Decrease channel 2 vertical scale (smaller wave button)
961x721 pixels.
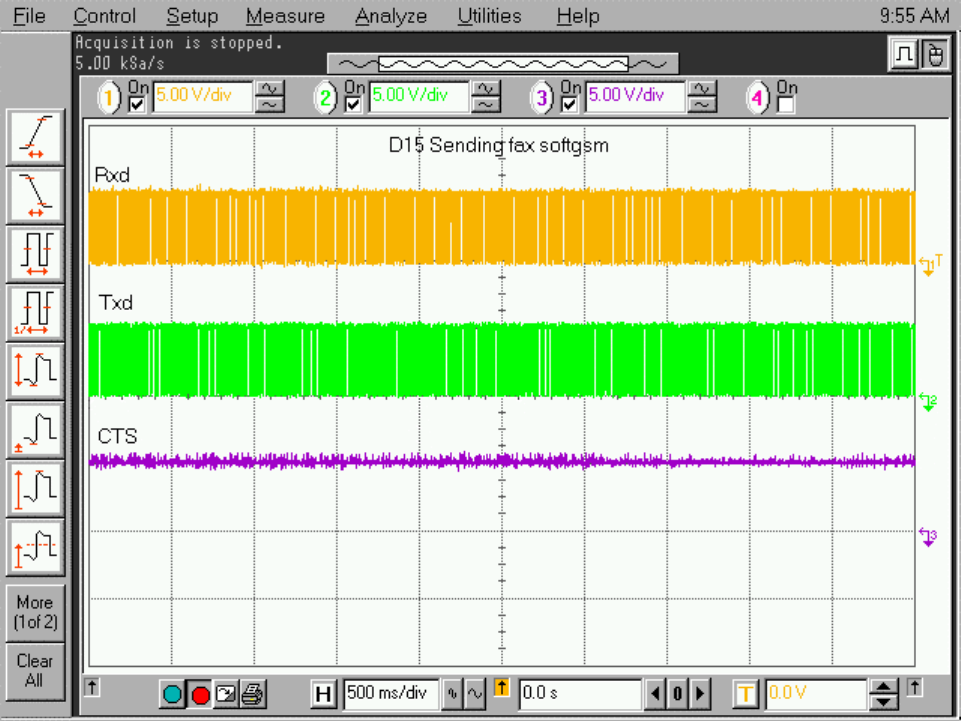[x=486, y=105]
